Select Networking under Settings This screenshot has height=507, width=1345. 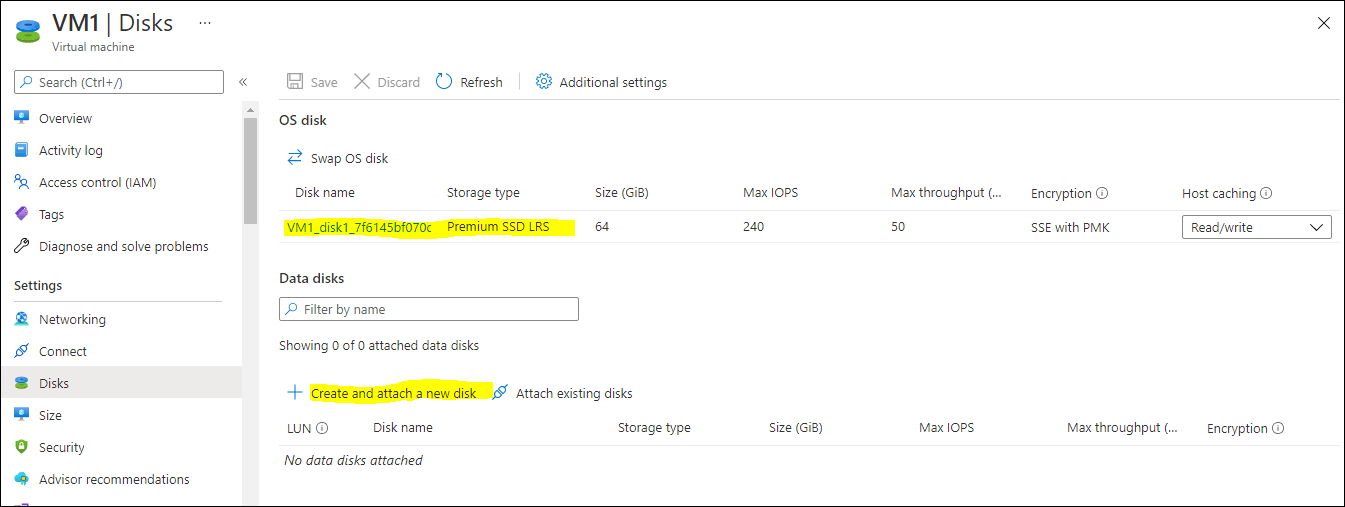(x=72, y=319)
